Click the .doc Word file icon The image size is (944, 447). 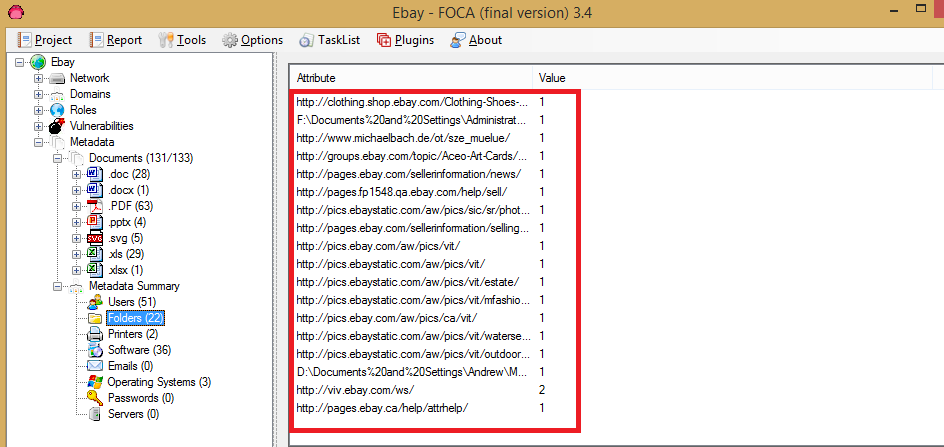click(95, 174)
